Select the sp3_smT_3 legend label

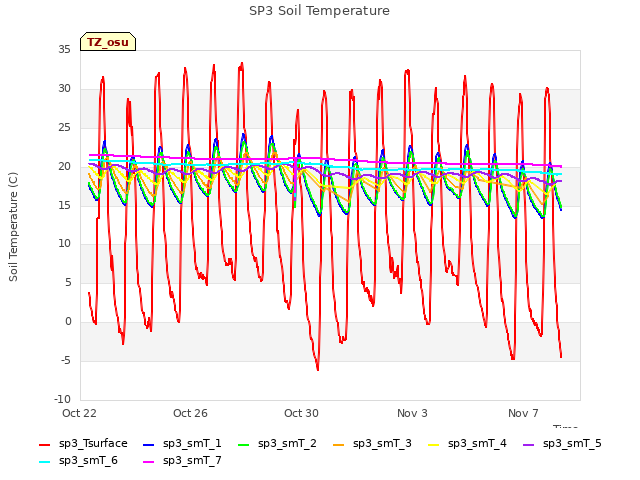pyautogui.click(x=382, y=444)
